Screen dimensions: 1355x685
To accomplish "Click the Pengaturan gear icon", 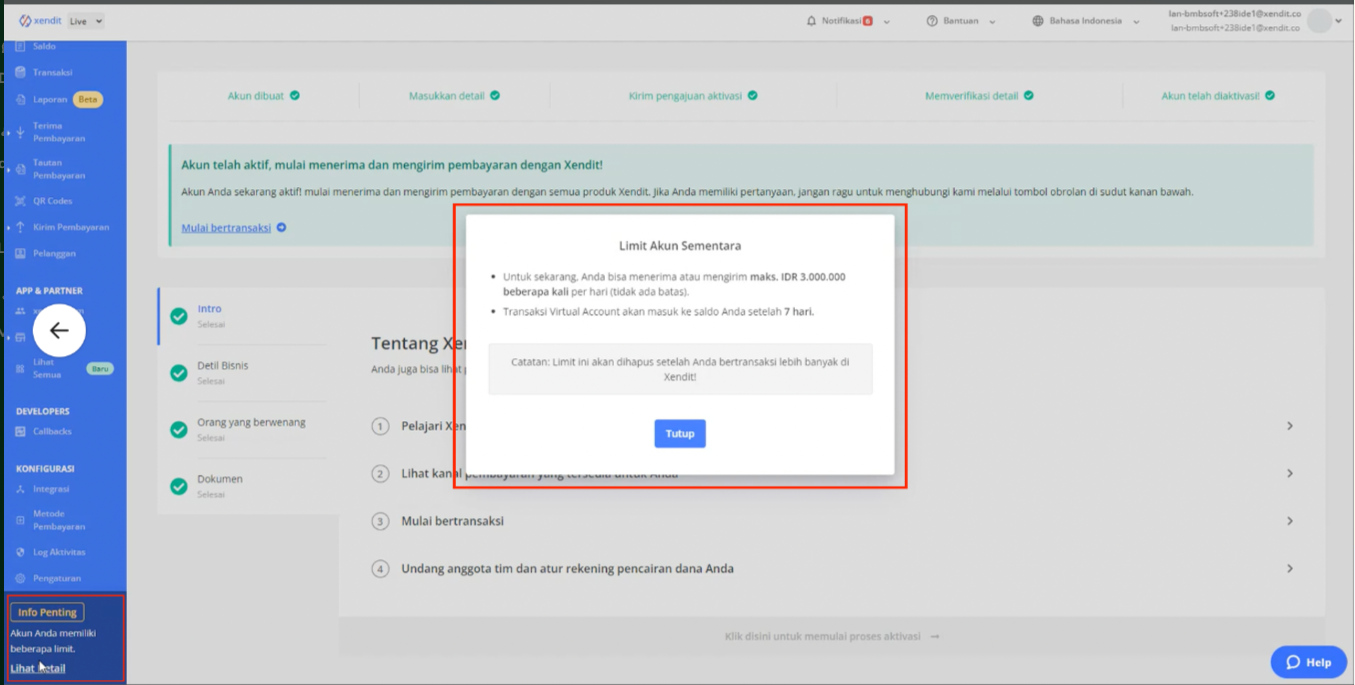I will click(x=20, y=578).
